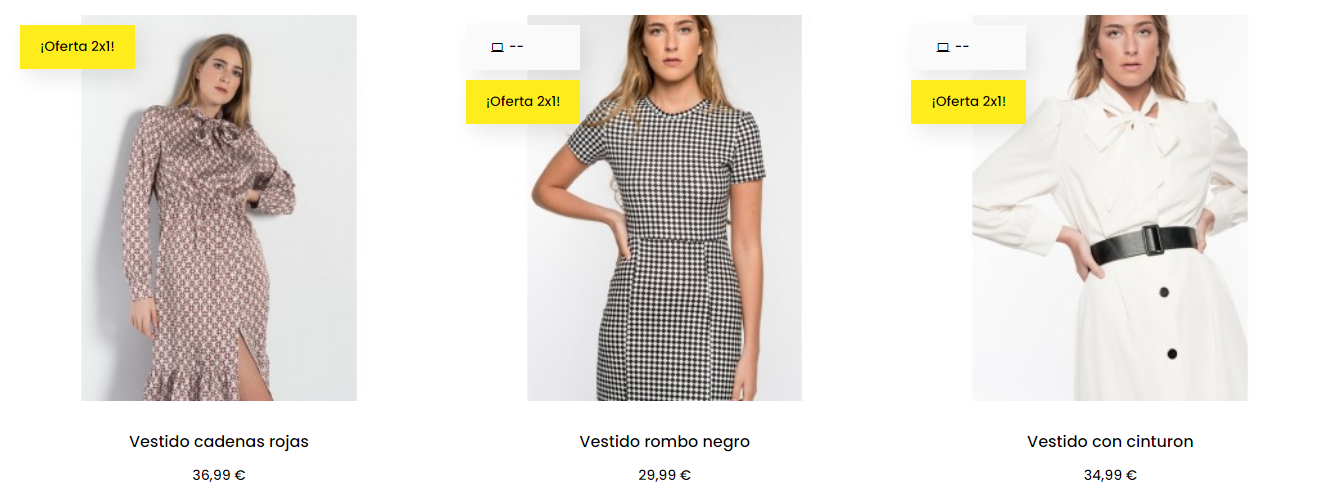The height and width of the screenshot is (486, 1323).
Task: Click the 29,99 € price
Action: (664, 475)
